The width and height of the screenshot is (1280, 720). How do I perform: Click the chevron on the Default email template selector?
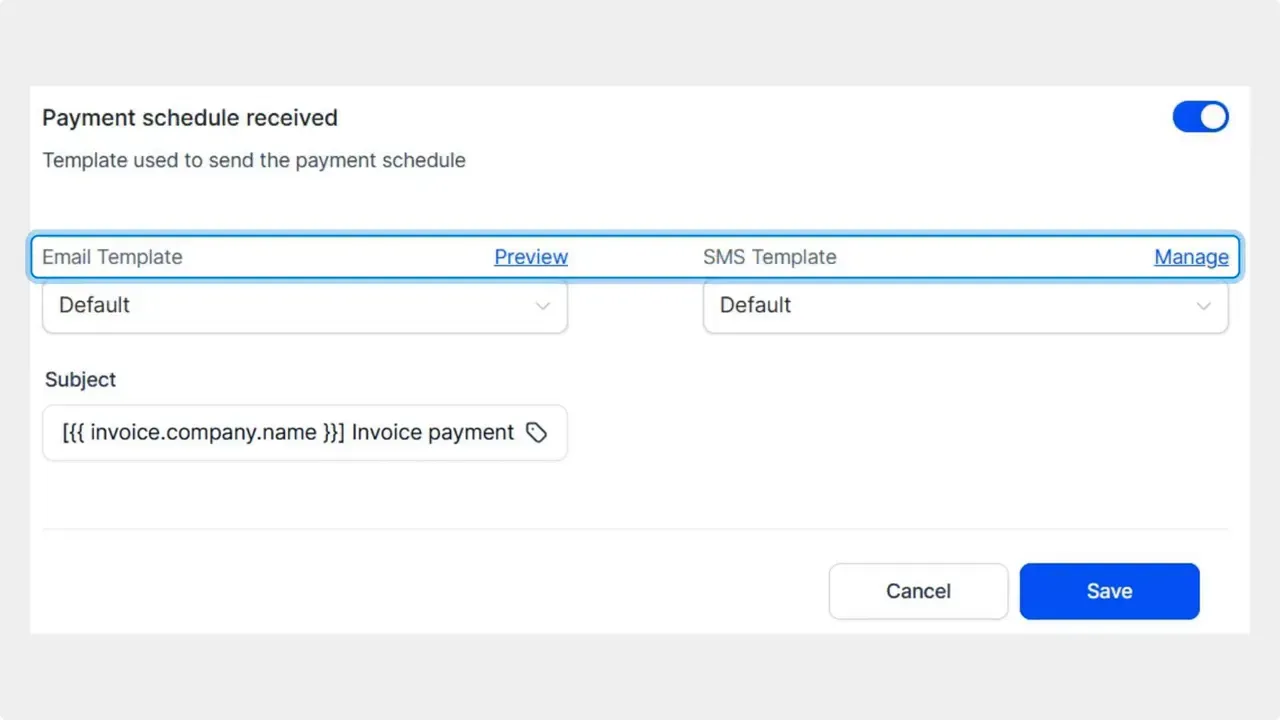pyautogui.click(x=543, y=306)
